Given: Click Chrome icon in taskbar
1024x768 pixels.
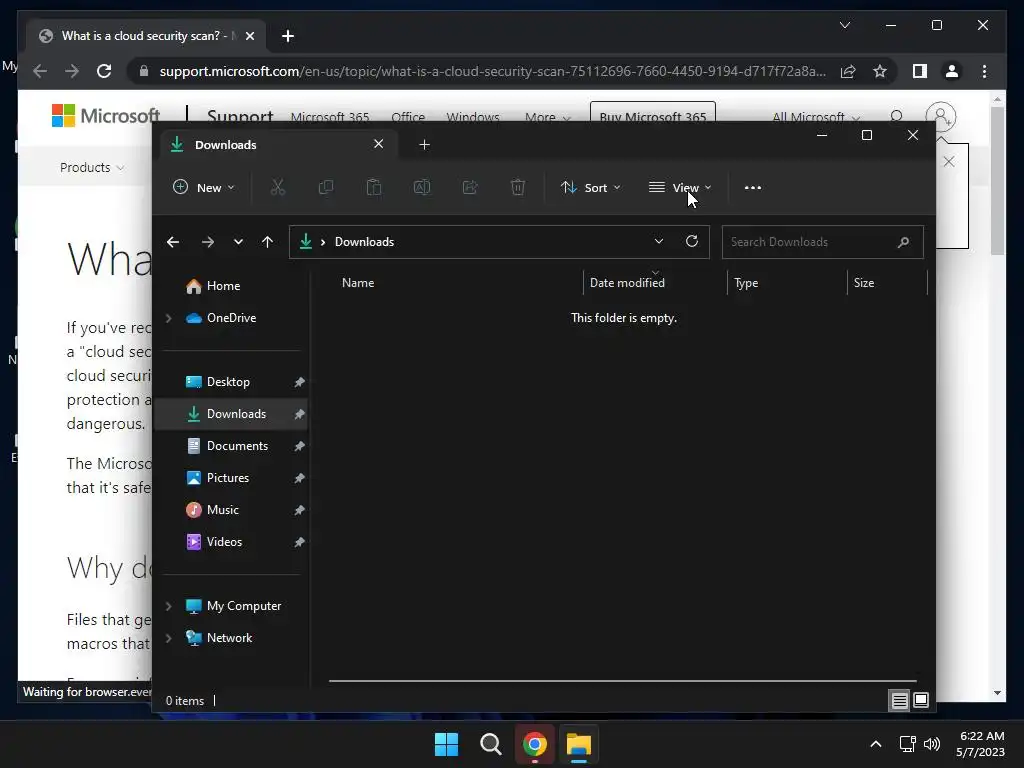Looking at the screenshot, I should point(535,744).
